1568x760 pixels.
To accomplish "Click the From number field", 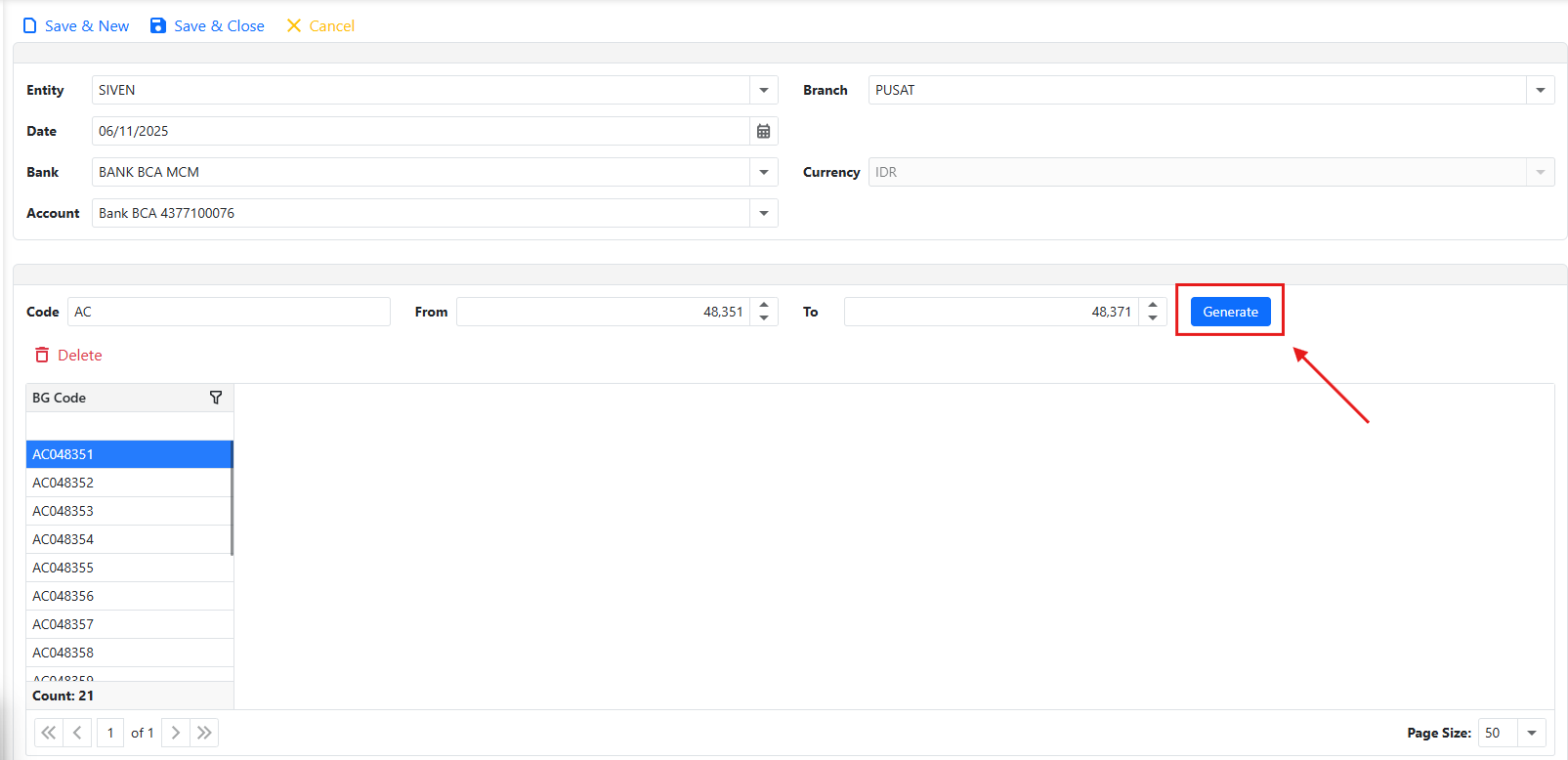I will [603, 312].
